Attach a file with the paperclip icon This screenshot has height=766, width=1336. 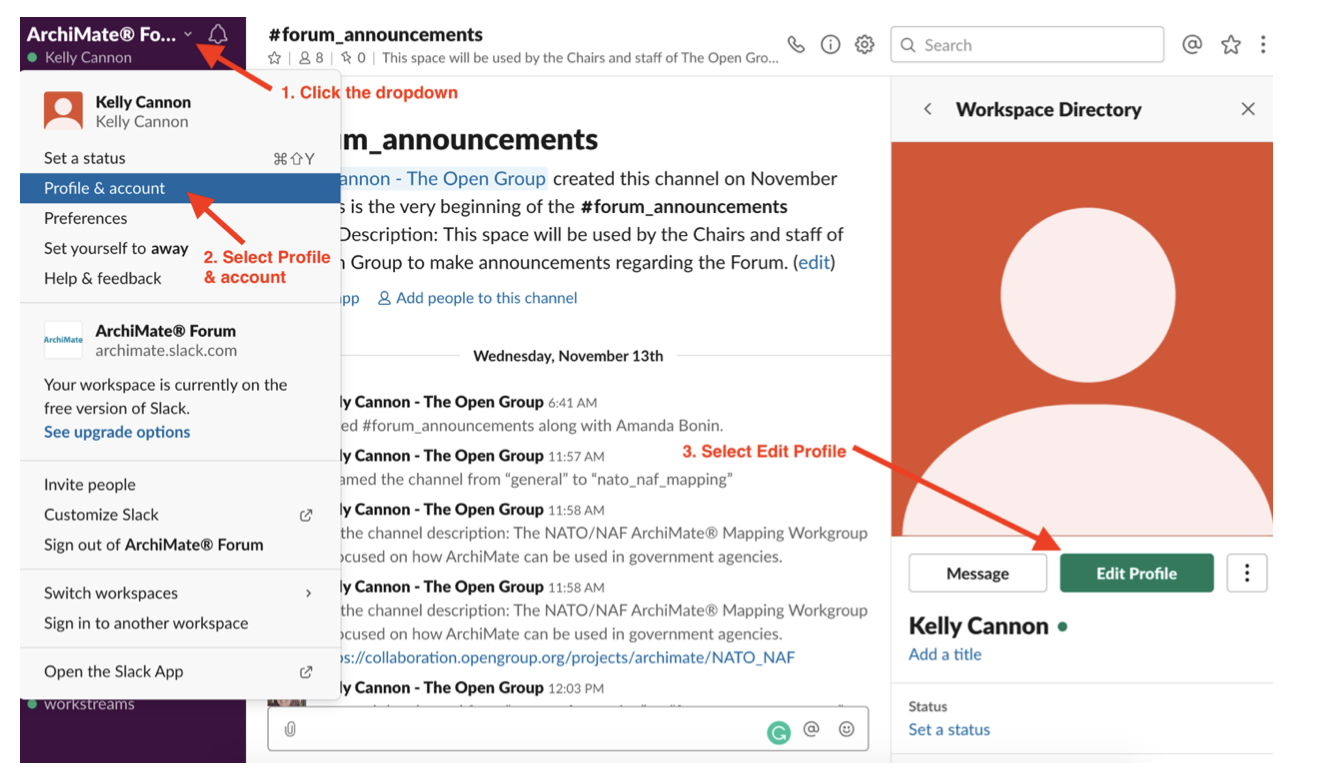pyautogui.click(x=291, y=727)
